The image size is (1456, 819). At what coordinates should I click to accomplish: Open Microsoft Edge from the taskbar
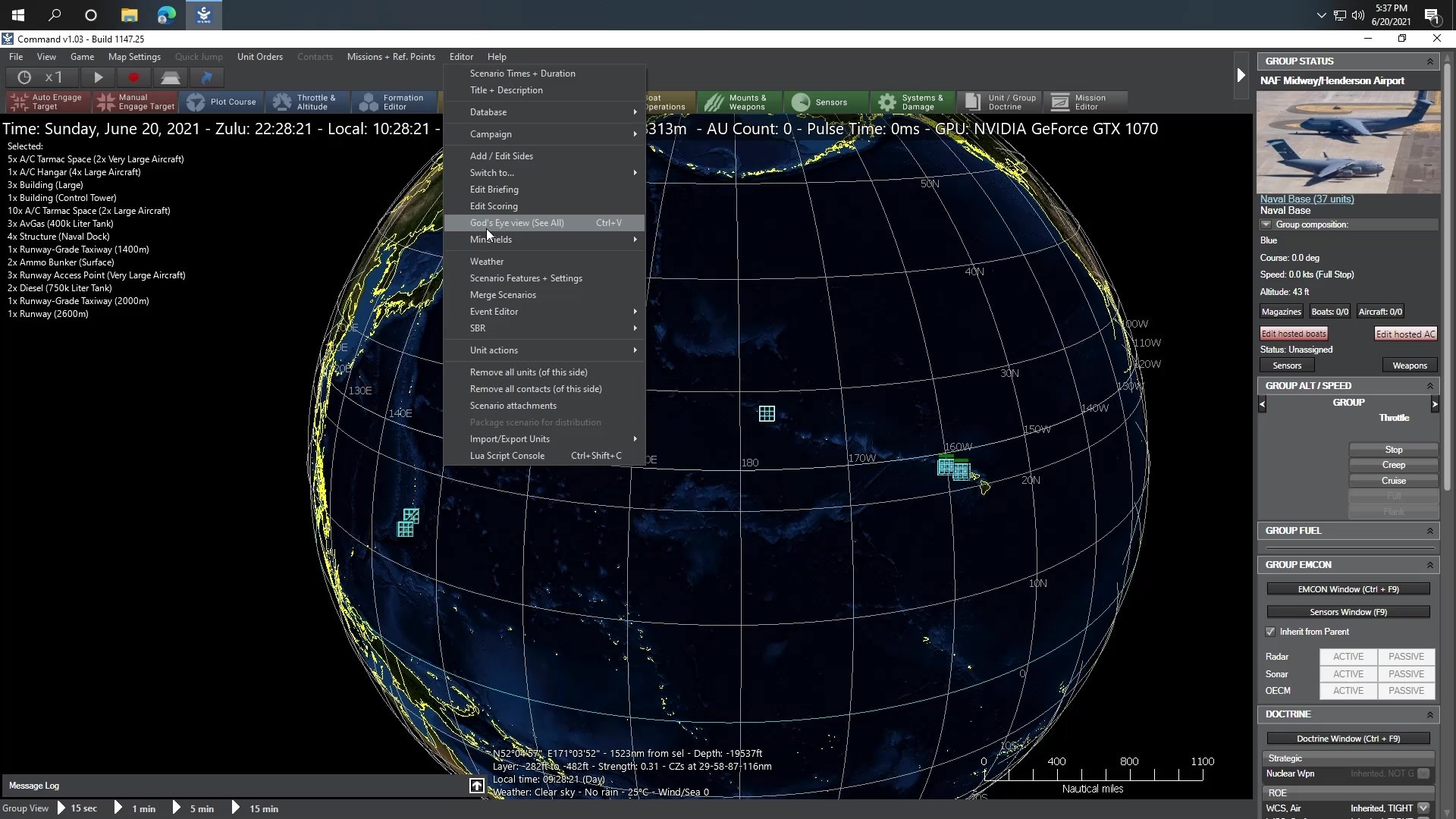click(x=166, y=14)
